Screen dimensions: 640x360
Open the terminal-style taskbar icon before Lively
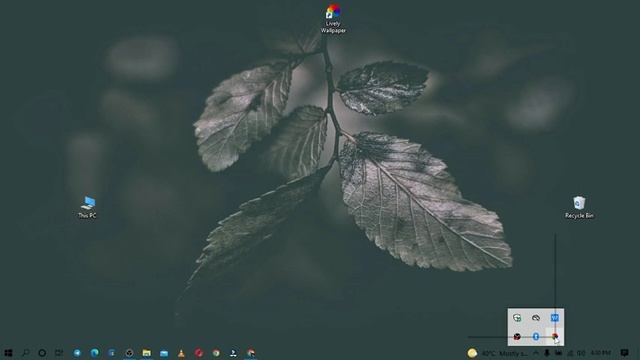click(x=233, y=353)
